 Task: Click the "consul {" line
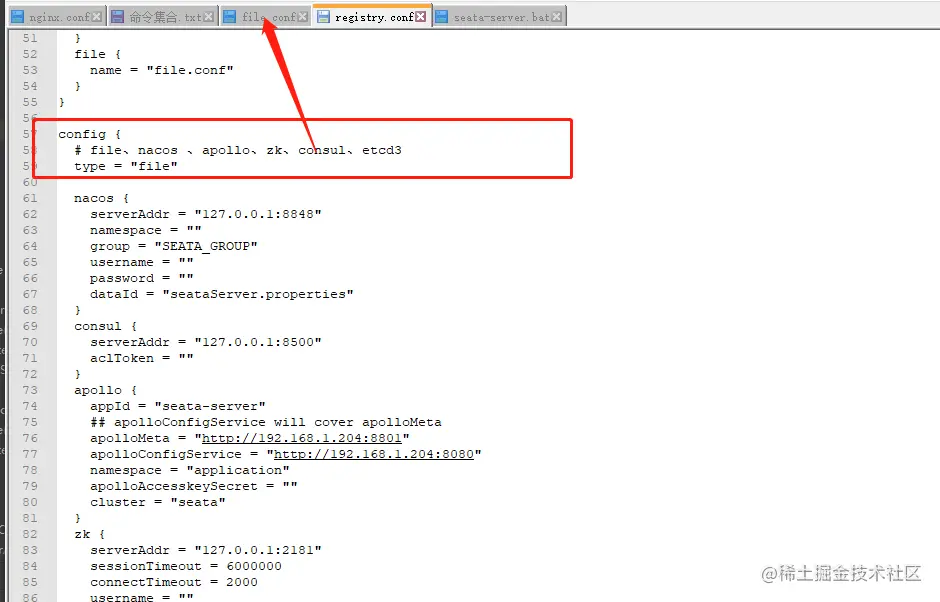tap(106, 326)
